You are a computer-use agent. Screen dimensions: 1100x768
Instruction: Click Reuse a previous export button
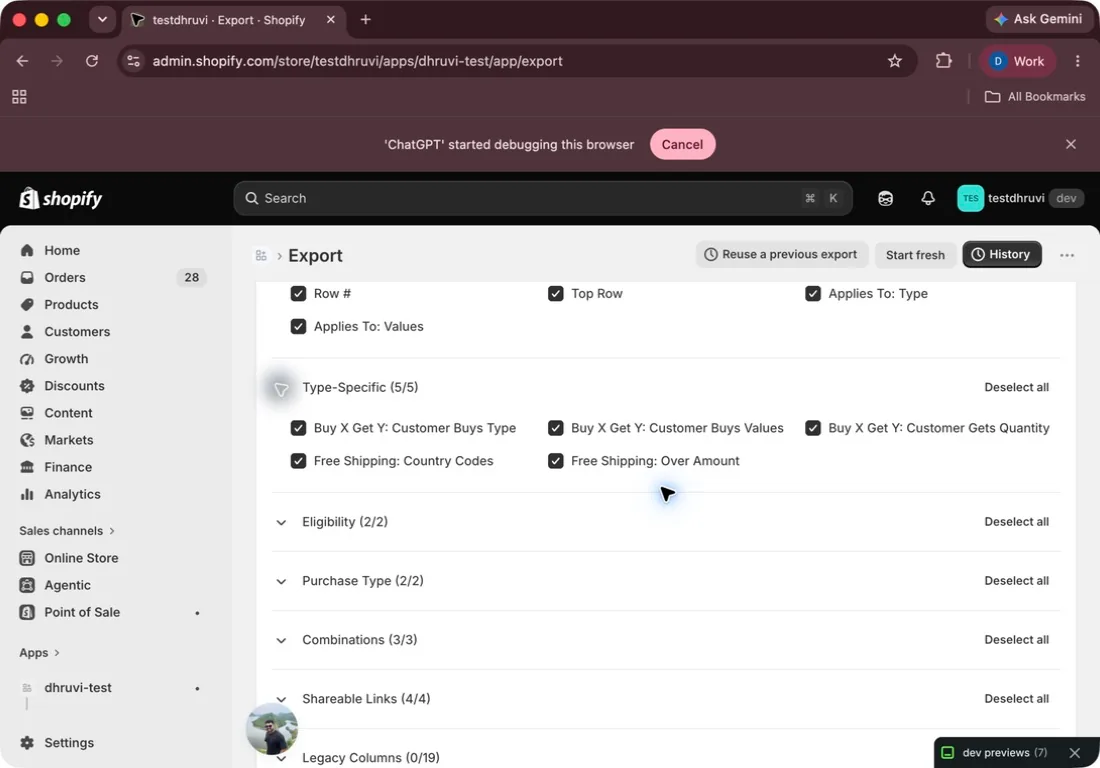(782, 255)
